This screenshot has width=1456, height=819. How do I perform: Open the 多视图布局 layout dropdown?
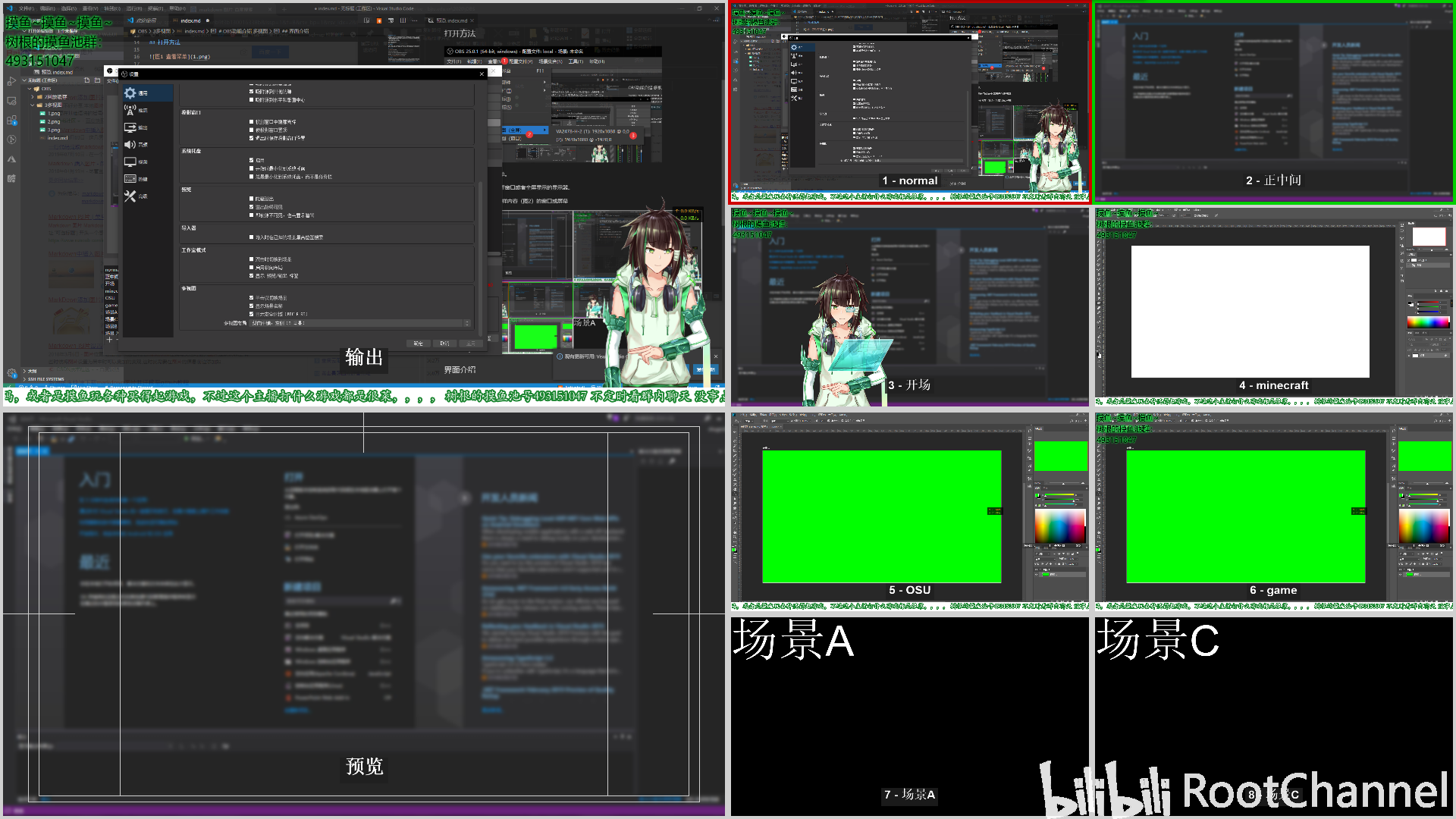point(360,323)
